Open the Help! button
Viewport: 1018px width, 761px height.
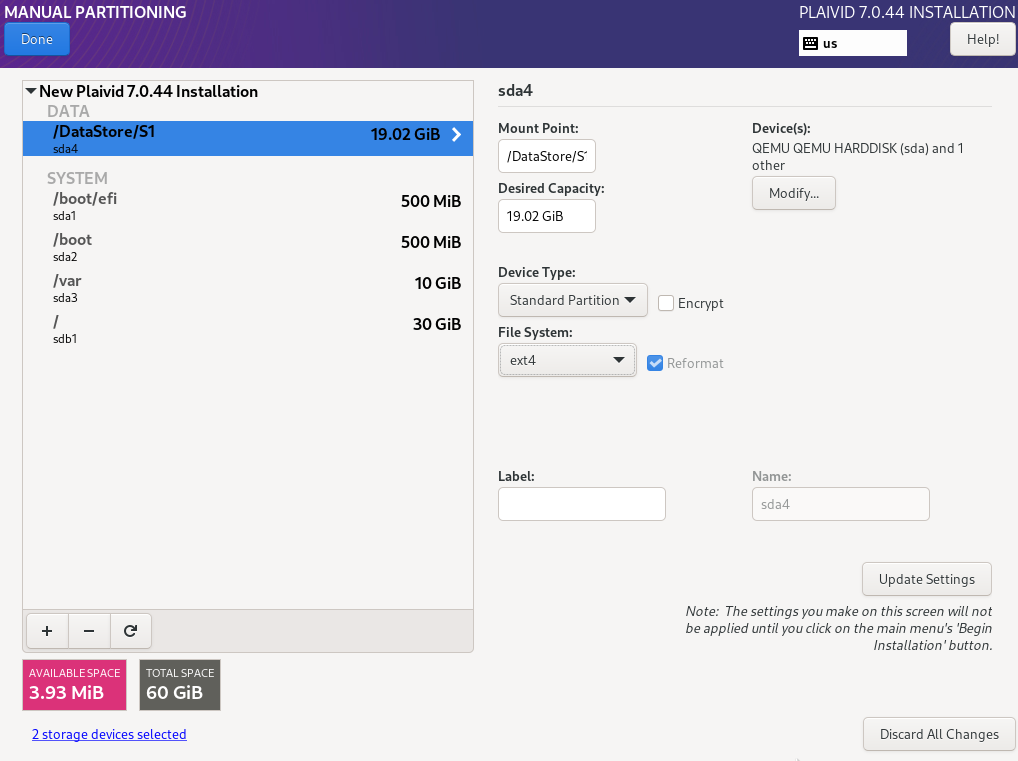982,39
